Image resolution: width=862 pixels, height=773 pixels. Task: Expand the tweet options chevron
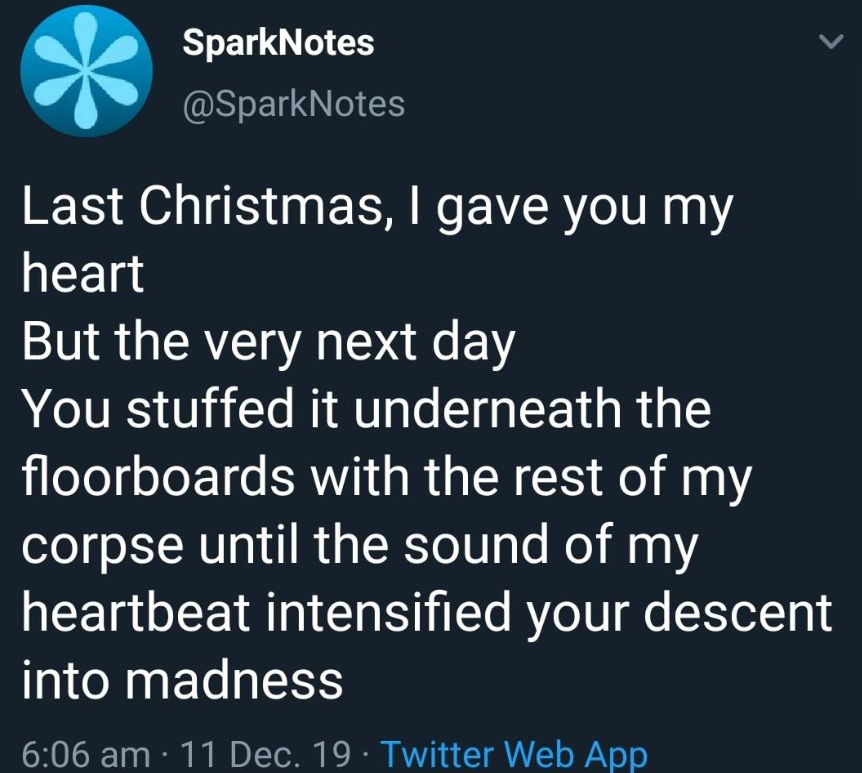click(x=831, y=41)
